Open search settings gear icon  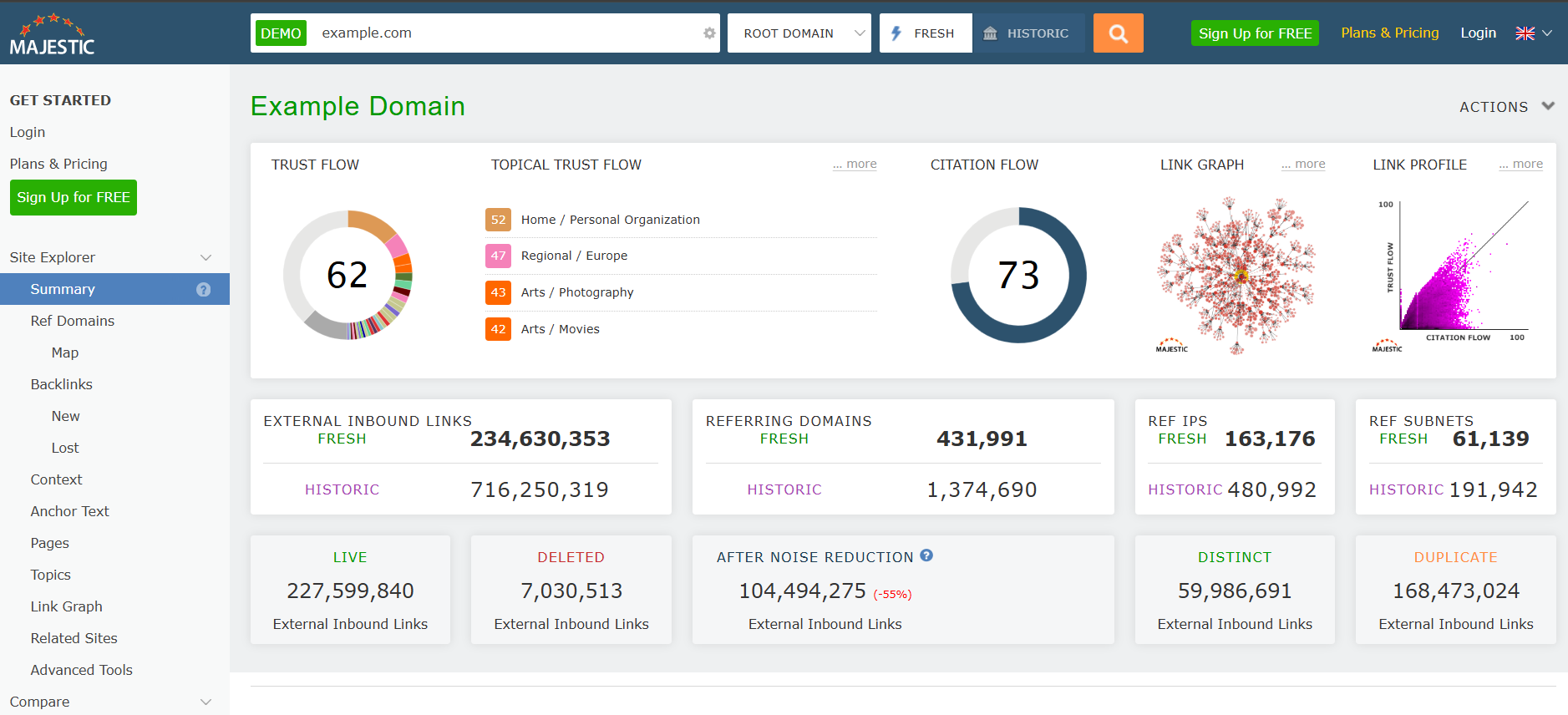tap(709, 33)
